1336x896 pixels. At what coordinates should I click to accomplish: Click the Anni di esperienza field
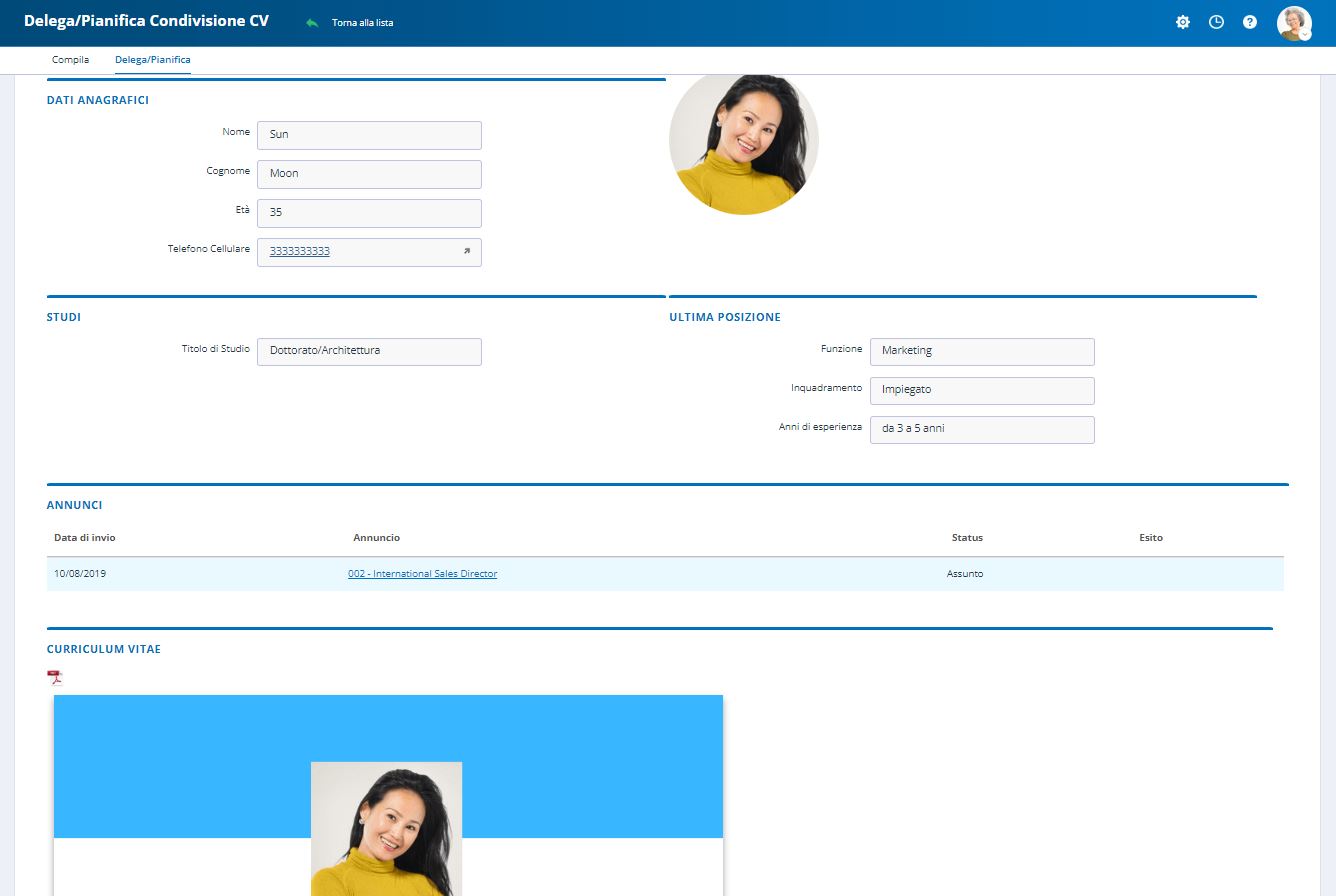click(x=981, y=429)
